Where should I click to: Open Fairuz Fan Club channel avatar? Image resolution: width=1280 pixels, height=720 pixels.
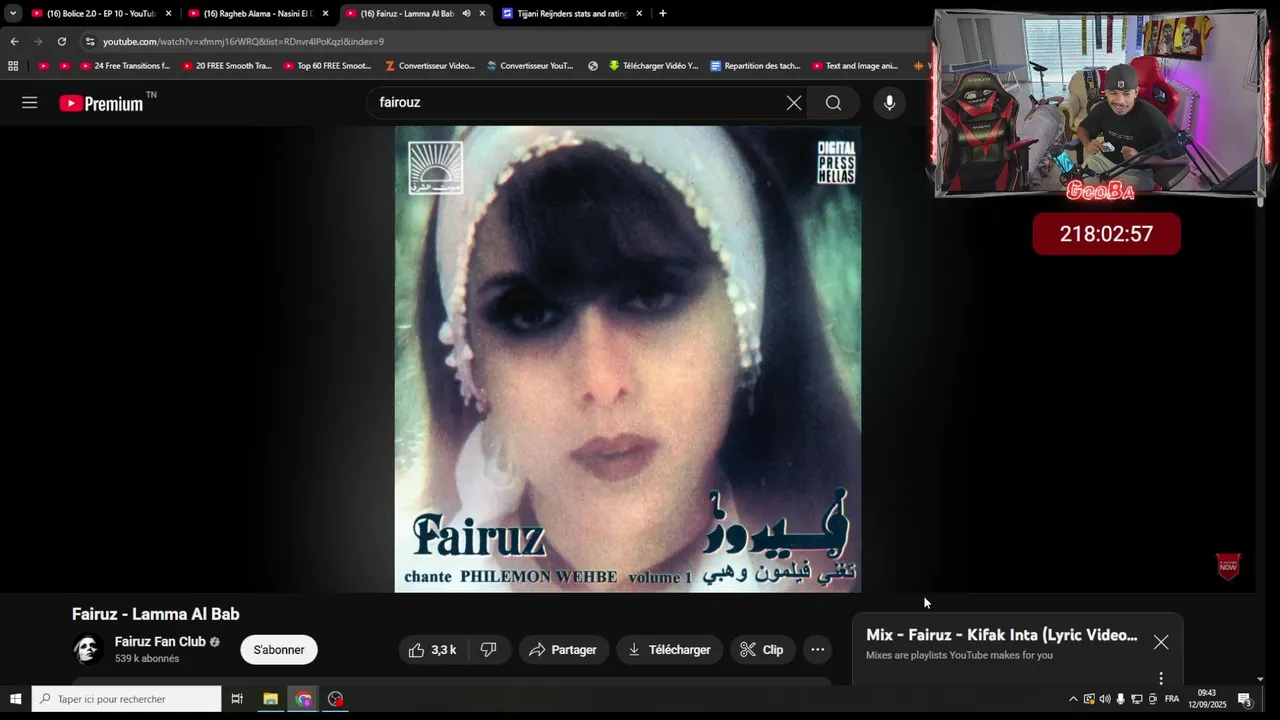pos(88,649)
